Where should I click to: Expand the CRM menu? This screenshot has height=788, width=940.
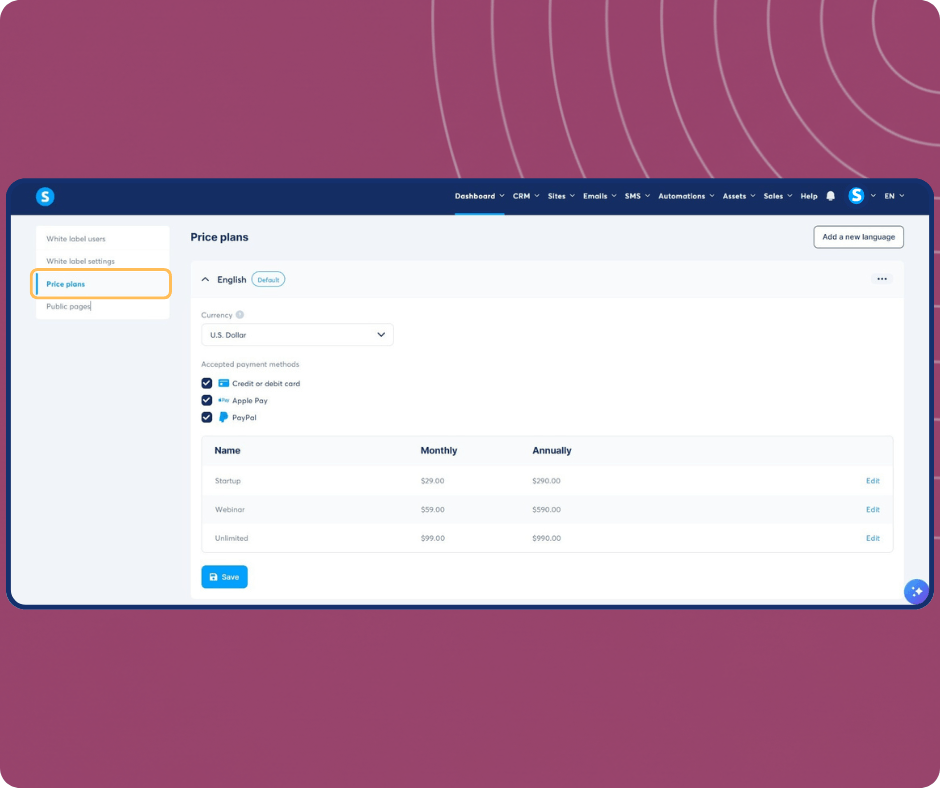[x=525, y=196]
